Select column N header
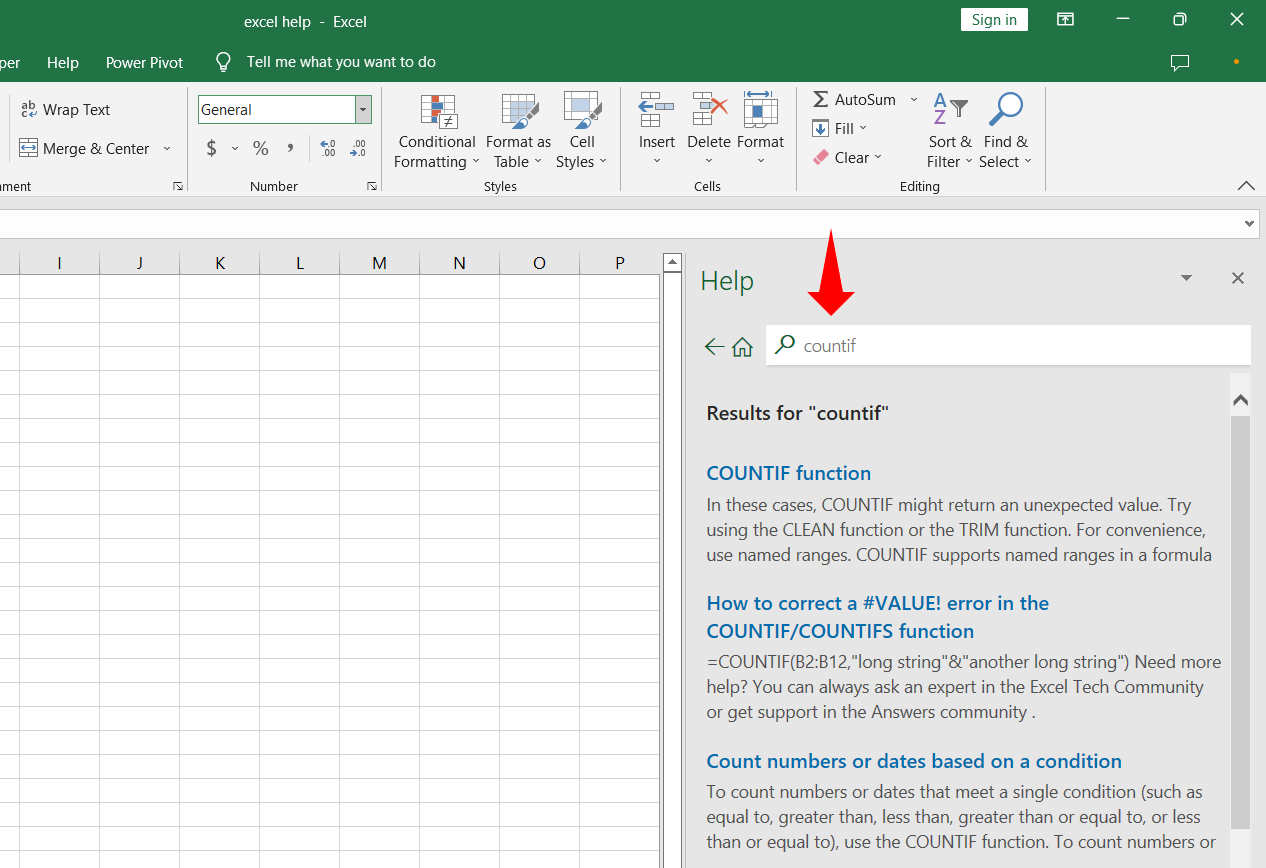The width and height of the screenshot is (1266, 868). [x=459, y=263]
